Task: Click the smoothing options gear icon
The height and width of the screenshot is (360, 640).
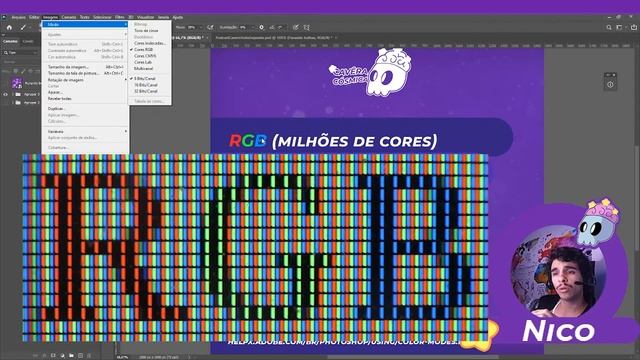Action: pos(262,27)
